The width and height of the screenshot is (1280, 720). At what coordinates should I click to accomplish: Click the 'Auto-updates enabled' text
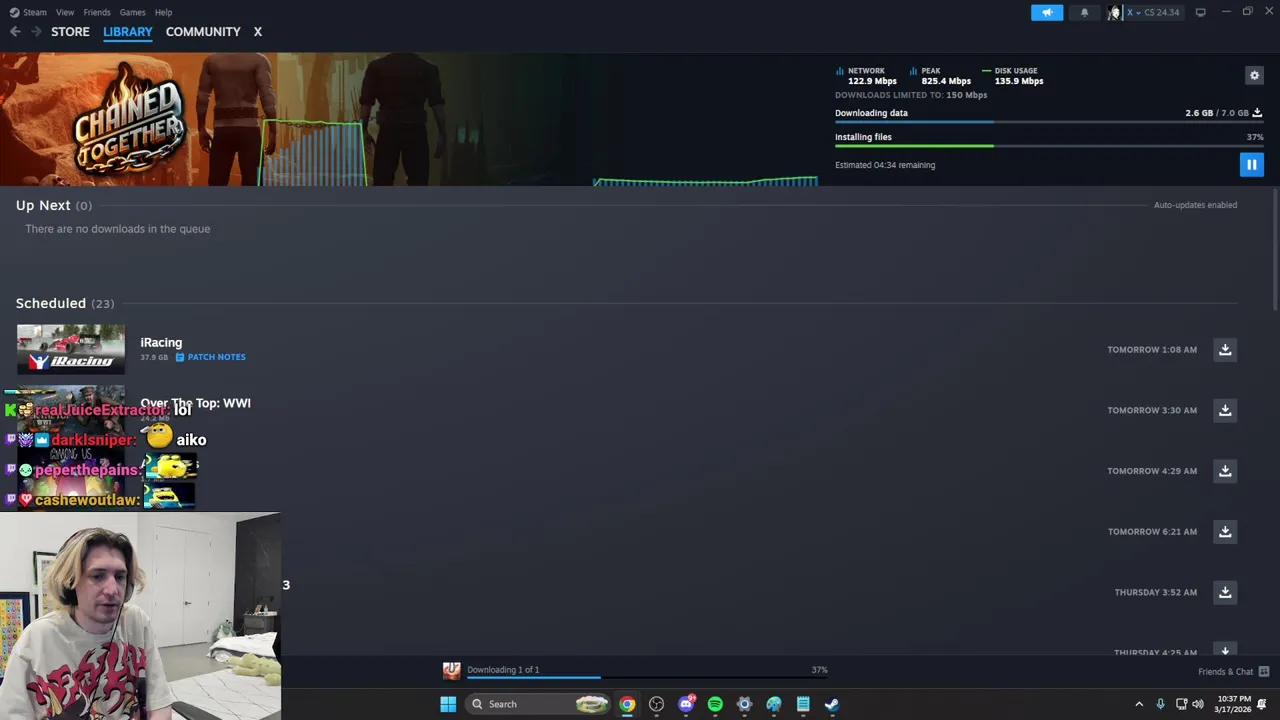(1195, 205)
